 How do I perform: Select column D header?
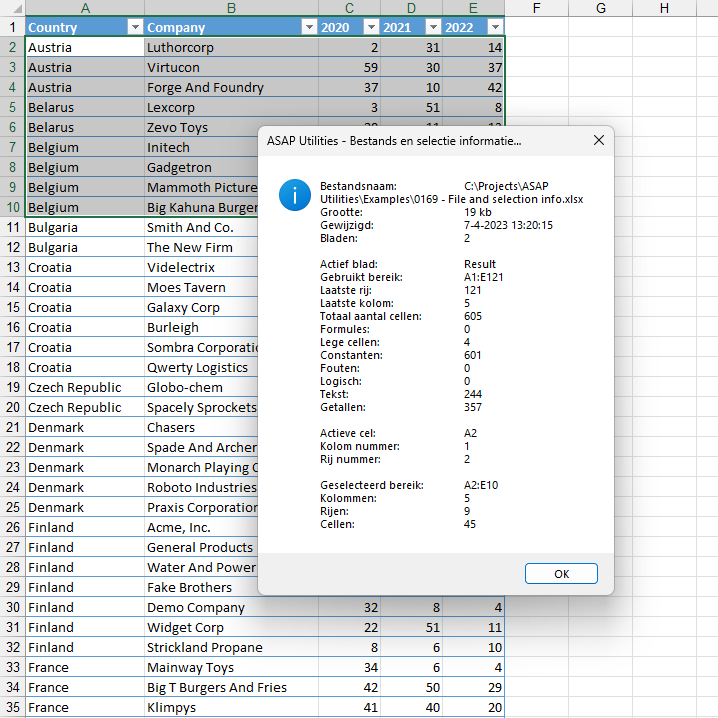(411, 8)
